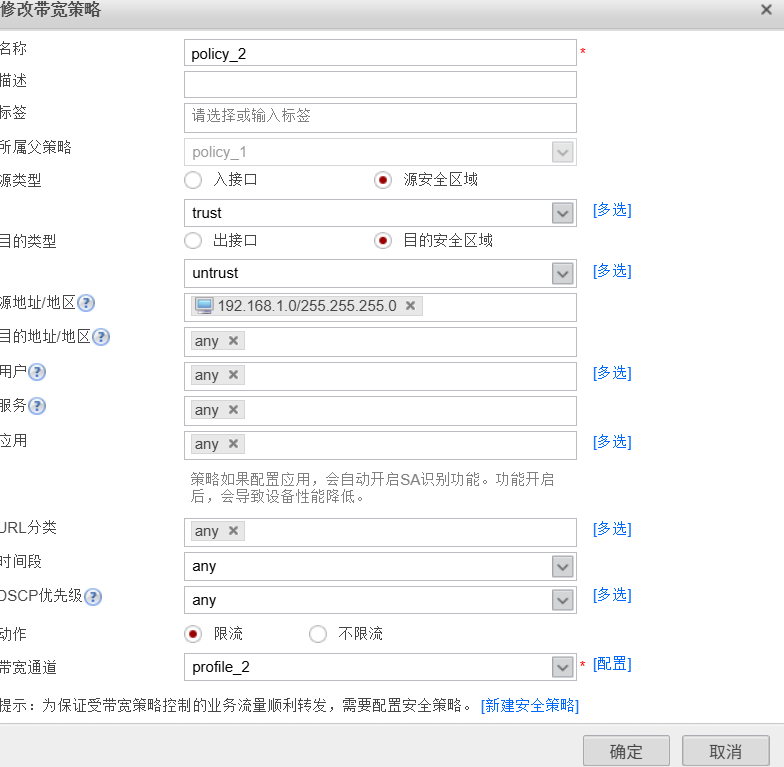The width and height of the screenshot is (784, 767).
Task: Focus the empty 描述 input field
Action: [x=380, y=84]
